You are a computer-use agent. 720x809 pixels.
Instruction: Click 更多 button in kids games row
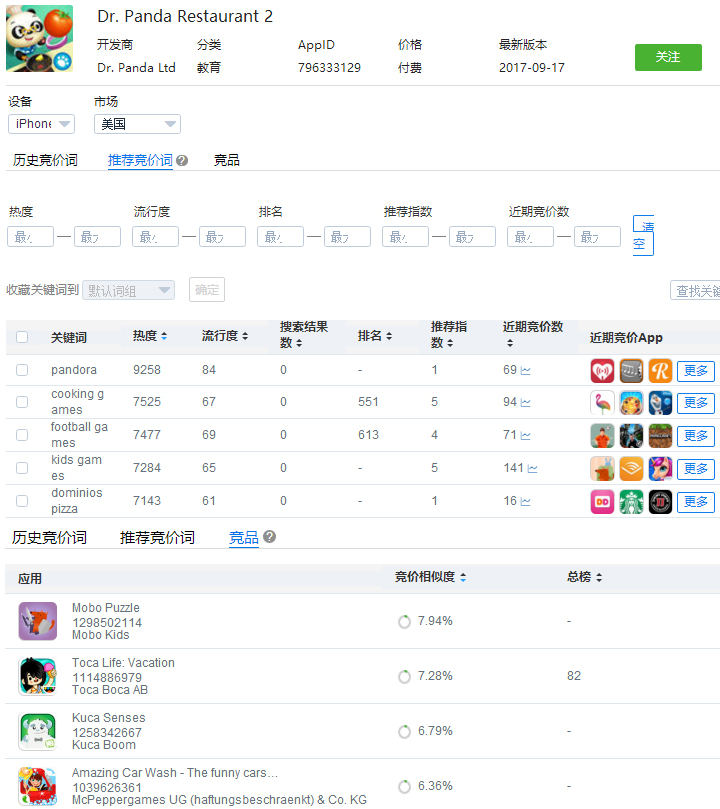[695, 469]
